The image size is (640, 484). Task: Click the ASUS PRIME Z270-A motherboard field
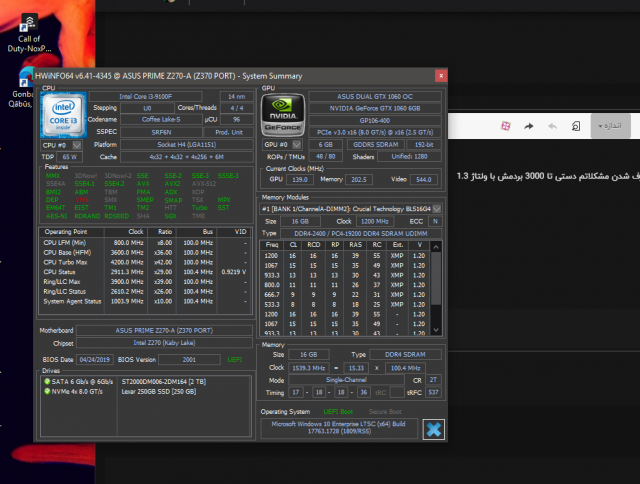(164, 331)
